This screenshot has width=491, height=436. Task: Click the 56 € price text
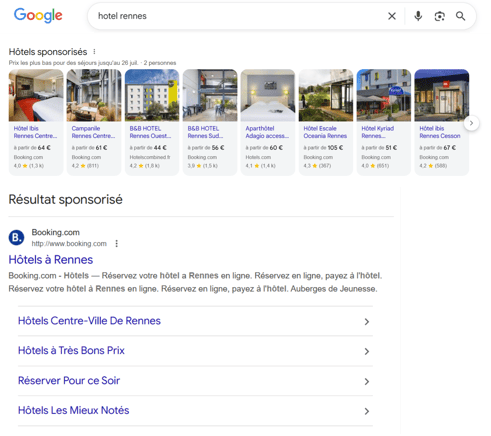pos(218,148)
